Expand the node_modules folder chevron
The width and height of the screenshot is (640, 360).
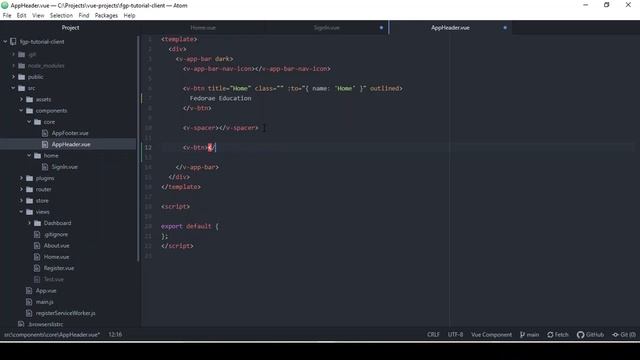pyautogui.click(x=13, y=65)
